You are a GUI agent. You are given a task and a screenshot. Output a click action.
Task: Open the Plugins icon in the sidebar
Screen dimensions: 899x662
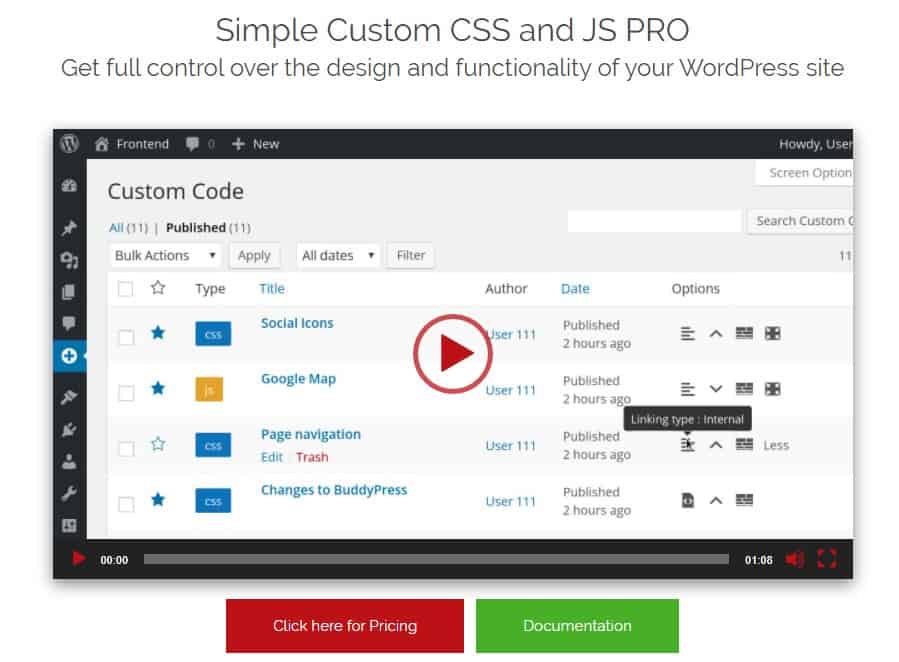pos(69,429)
